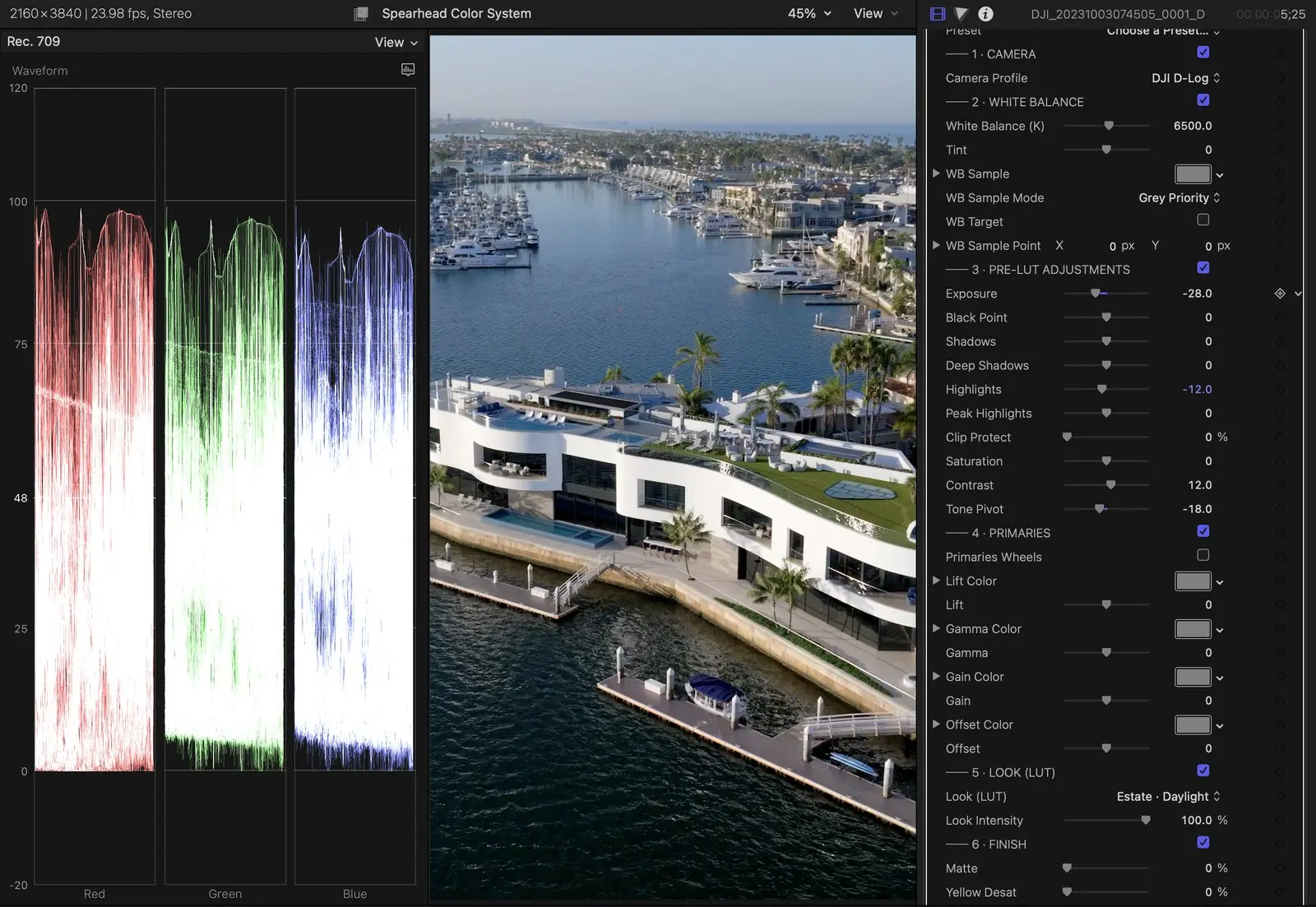This screenshot has height=907, width=1316.
Task: Click the WB Sample color swatch
Action: point(1193,174)
